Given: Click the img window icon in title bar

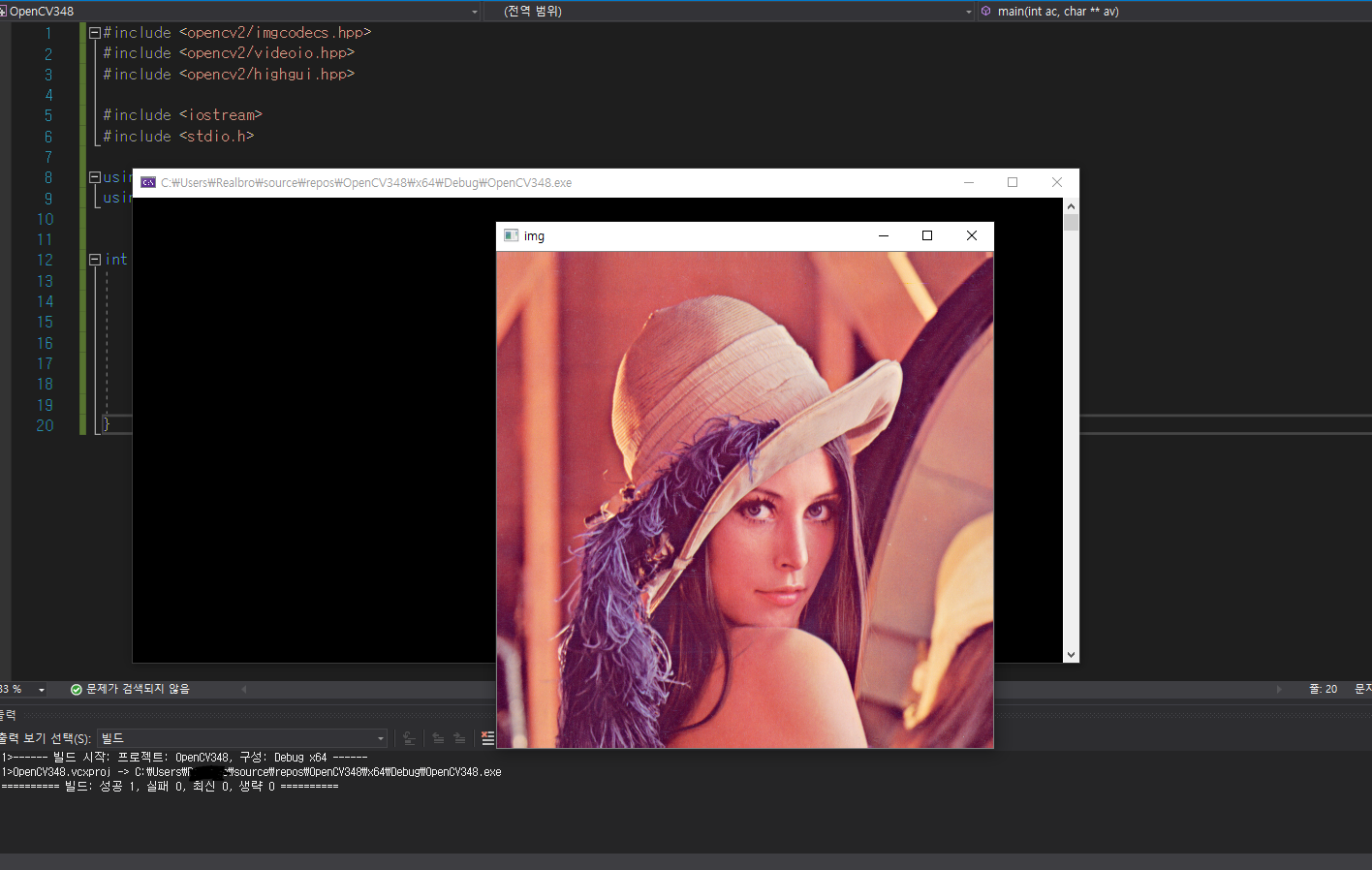Looking at the screenshot, I should 511,235.
